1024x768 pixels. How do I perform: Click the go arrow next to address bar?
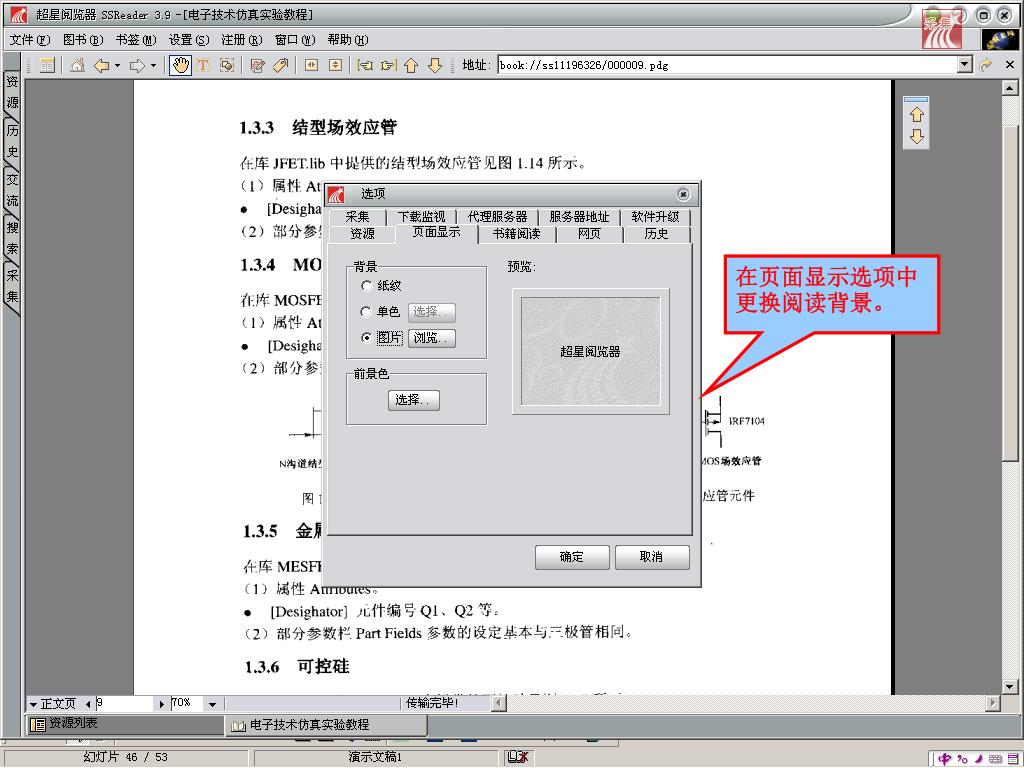pyautogui.click(x=985, y=65)
